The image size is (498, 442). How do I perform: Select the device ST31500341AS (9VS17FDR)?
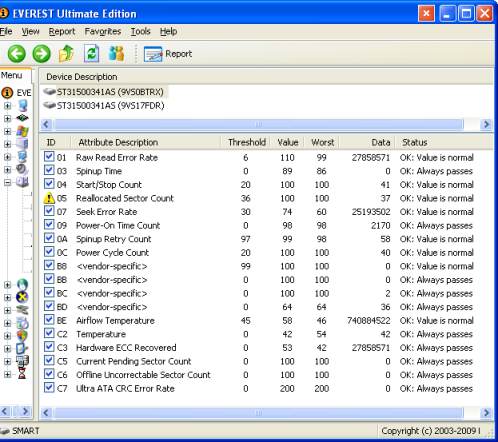110,106
